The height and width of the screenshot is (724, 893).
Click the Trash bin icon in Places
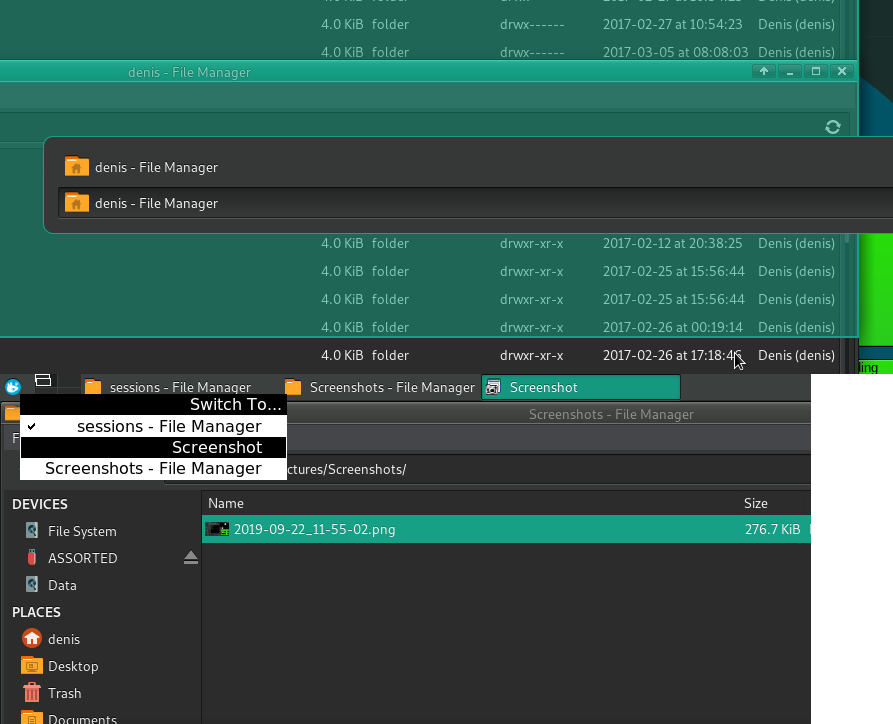tap(32, 693)
